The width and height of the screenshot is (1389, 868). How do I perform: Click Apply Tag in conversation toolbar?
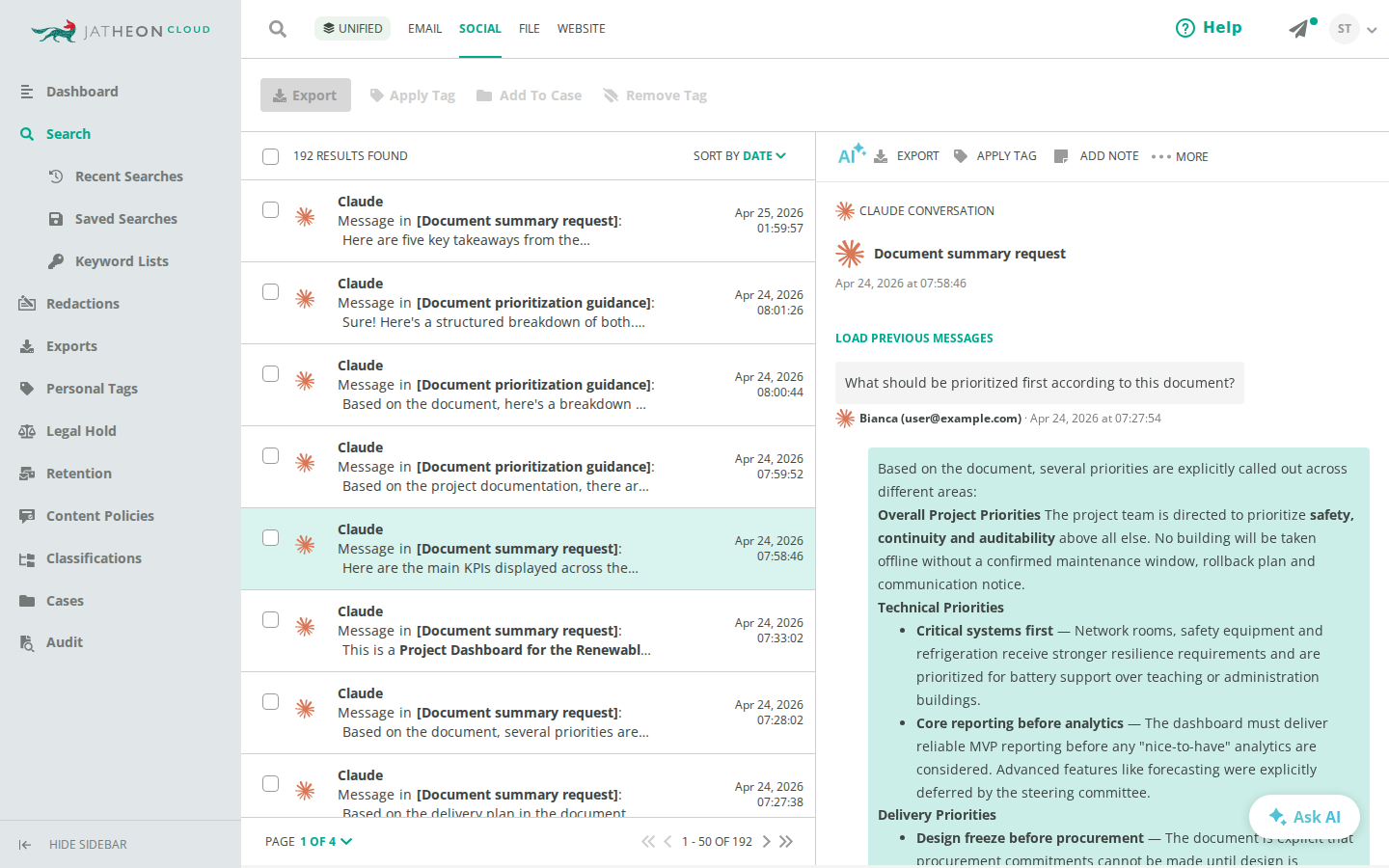[994, 156]
